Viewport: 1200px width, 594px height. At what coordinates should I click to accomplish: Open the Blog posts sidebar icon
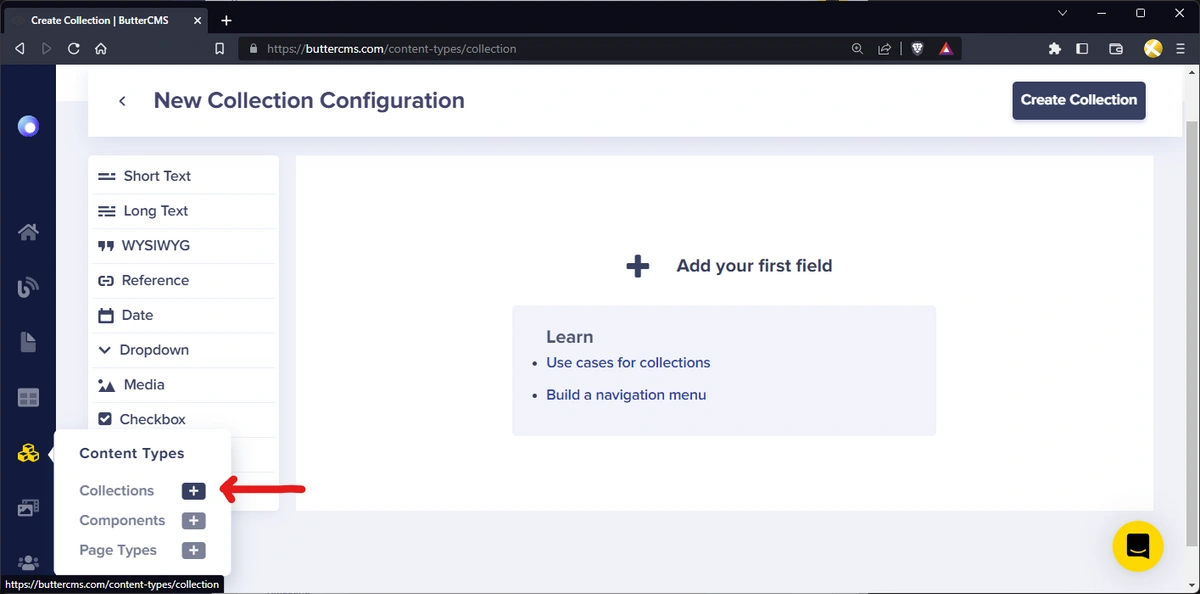(28, 288)
